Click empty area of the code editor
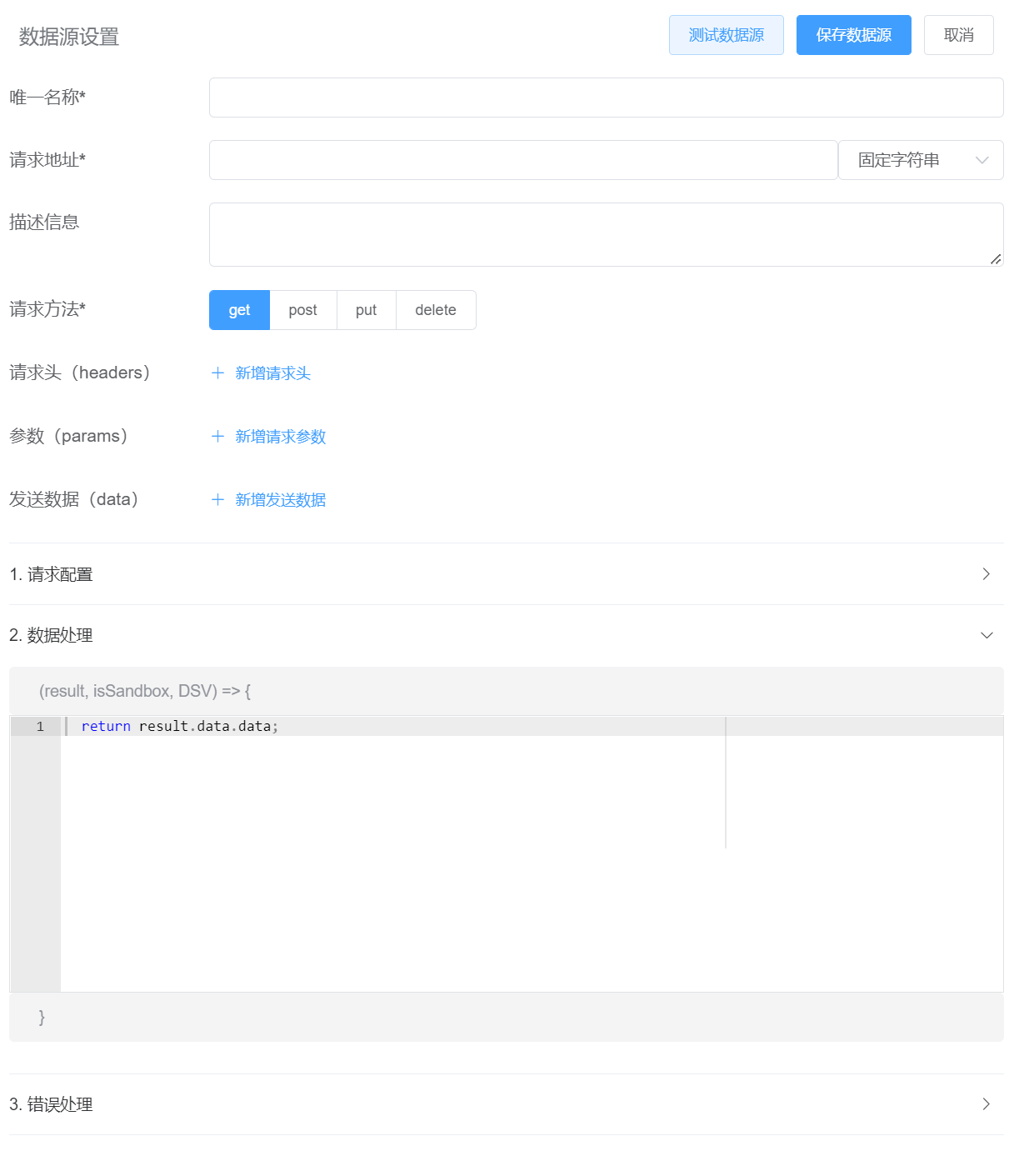The height and width of the screenshot is (1176, 1014). click(532, 863)
